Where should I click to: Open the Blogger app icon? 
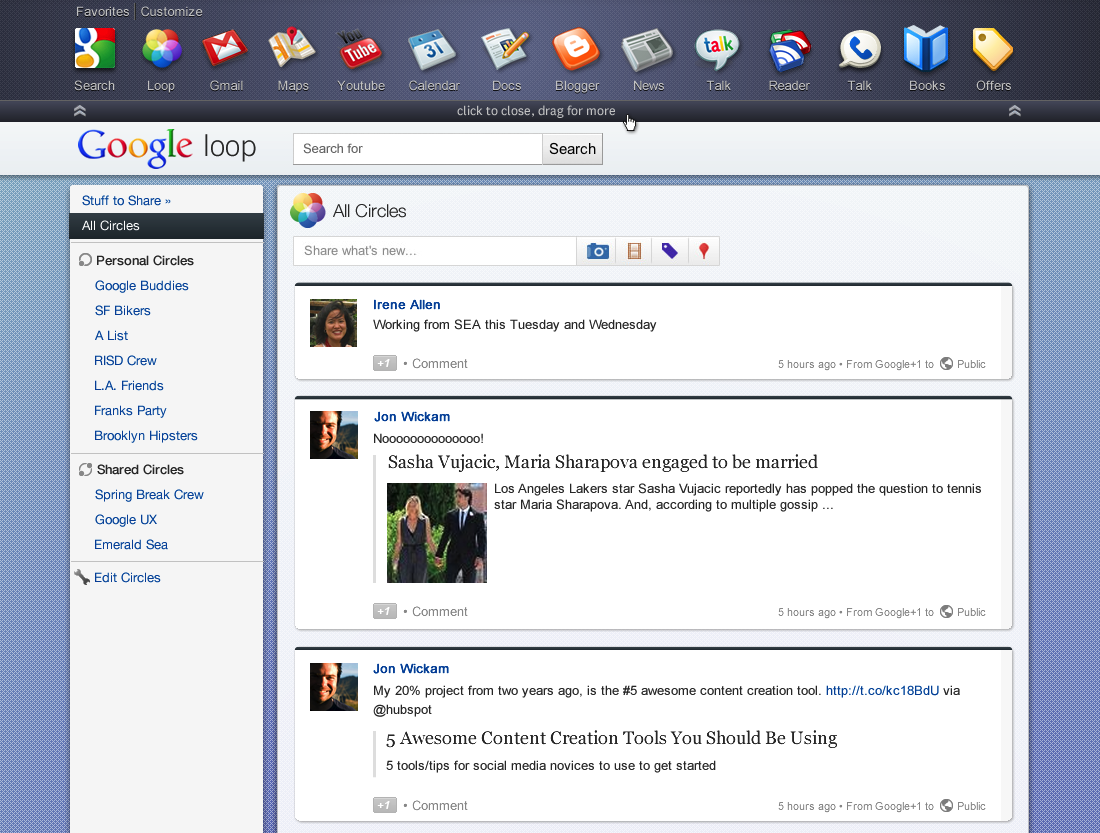click(577, 49)
